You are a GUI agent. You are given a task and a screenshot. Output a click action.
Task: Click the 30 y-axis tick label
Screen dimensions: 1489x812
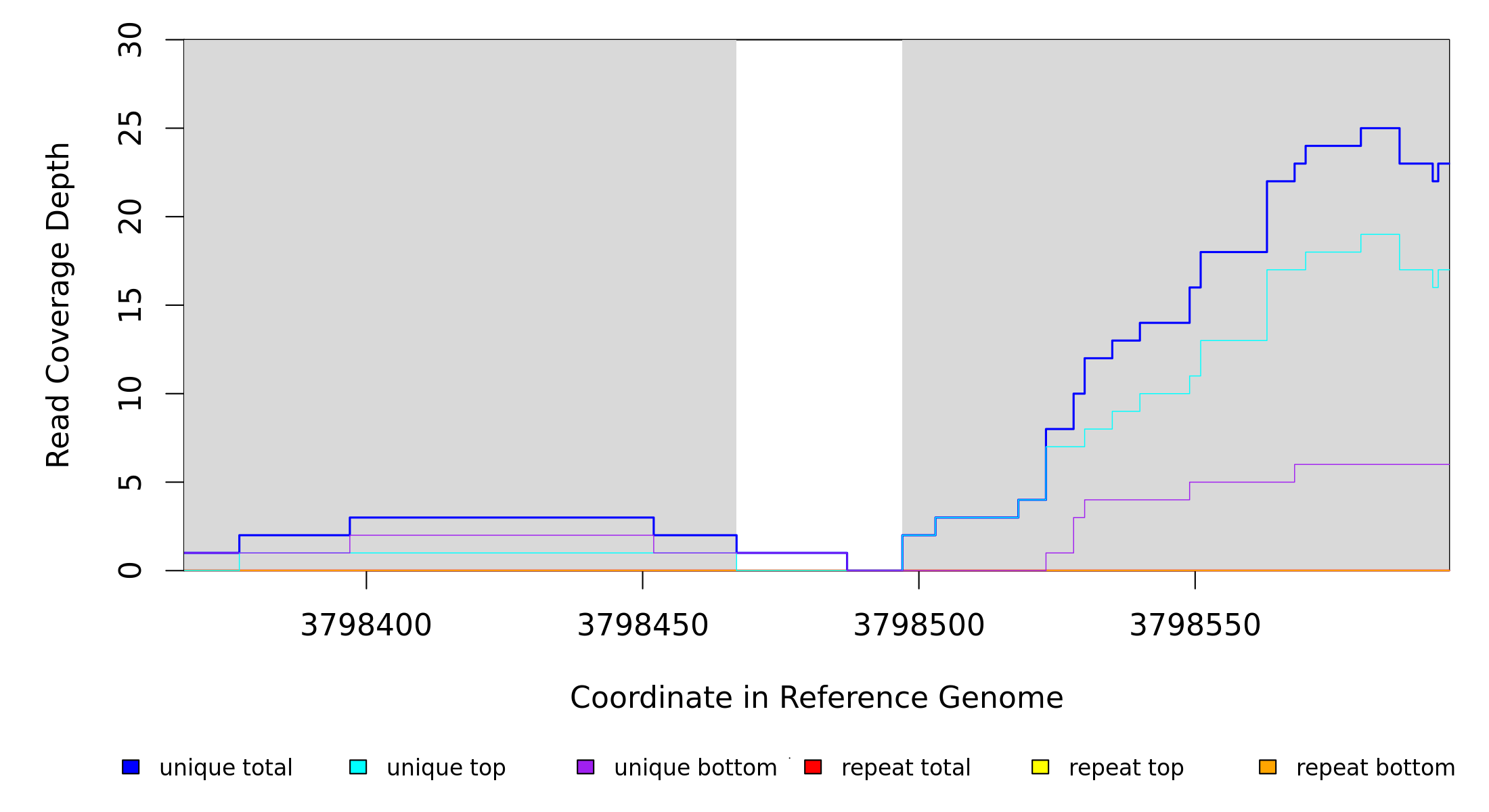[130, 40]
